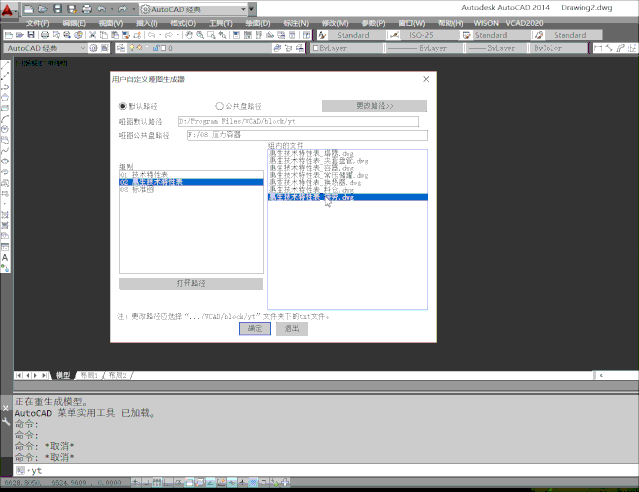Click the Plot printer icon in quick access toolbar
Viewport: 639px width, 492px height.
click(87, 9)
